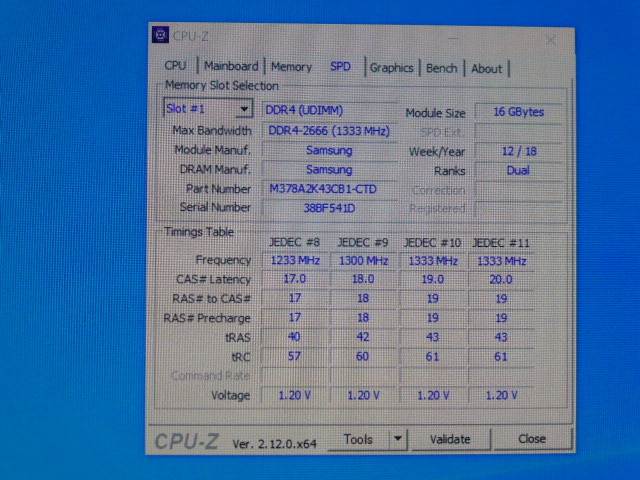Click the JEDEC #11 voltage 1.20 V cell
This screenshot has width=640, height=480.
501,395
